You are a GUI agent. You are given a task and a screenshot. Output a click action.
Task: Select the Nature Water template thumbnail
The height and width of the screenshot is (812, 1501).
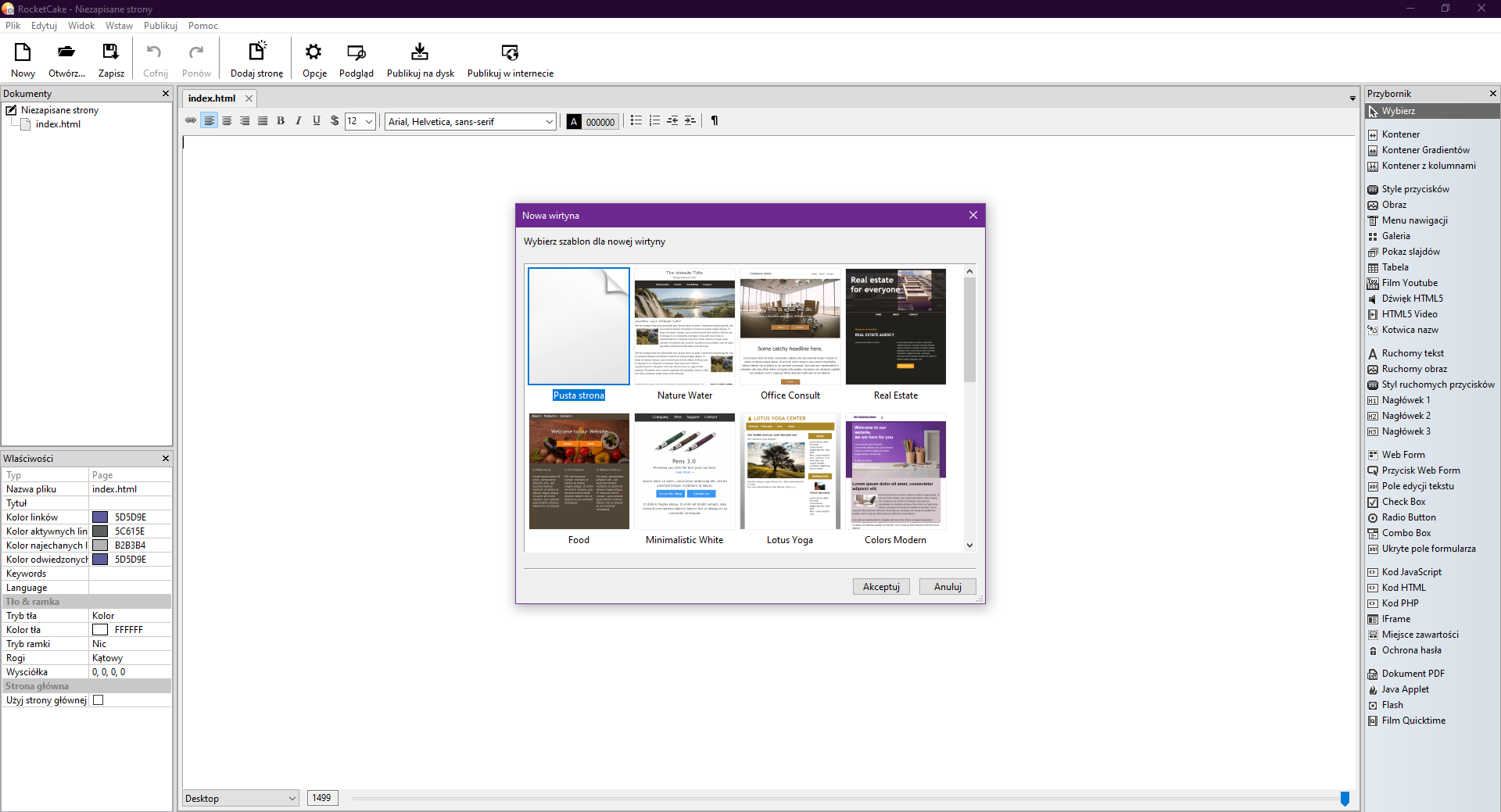click(685, 327)
